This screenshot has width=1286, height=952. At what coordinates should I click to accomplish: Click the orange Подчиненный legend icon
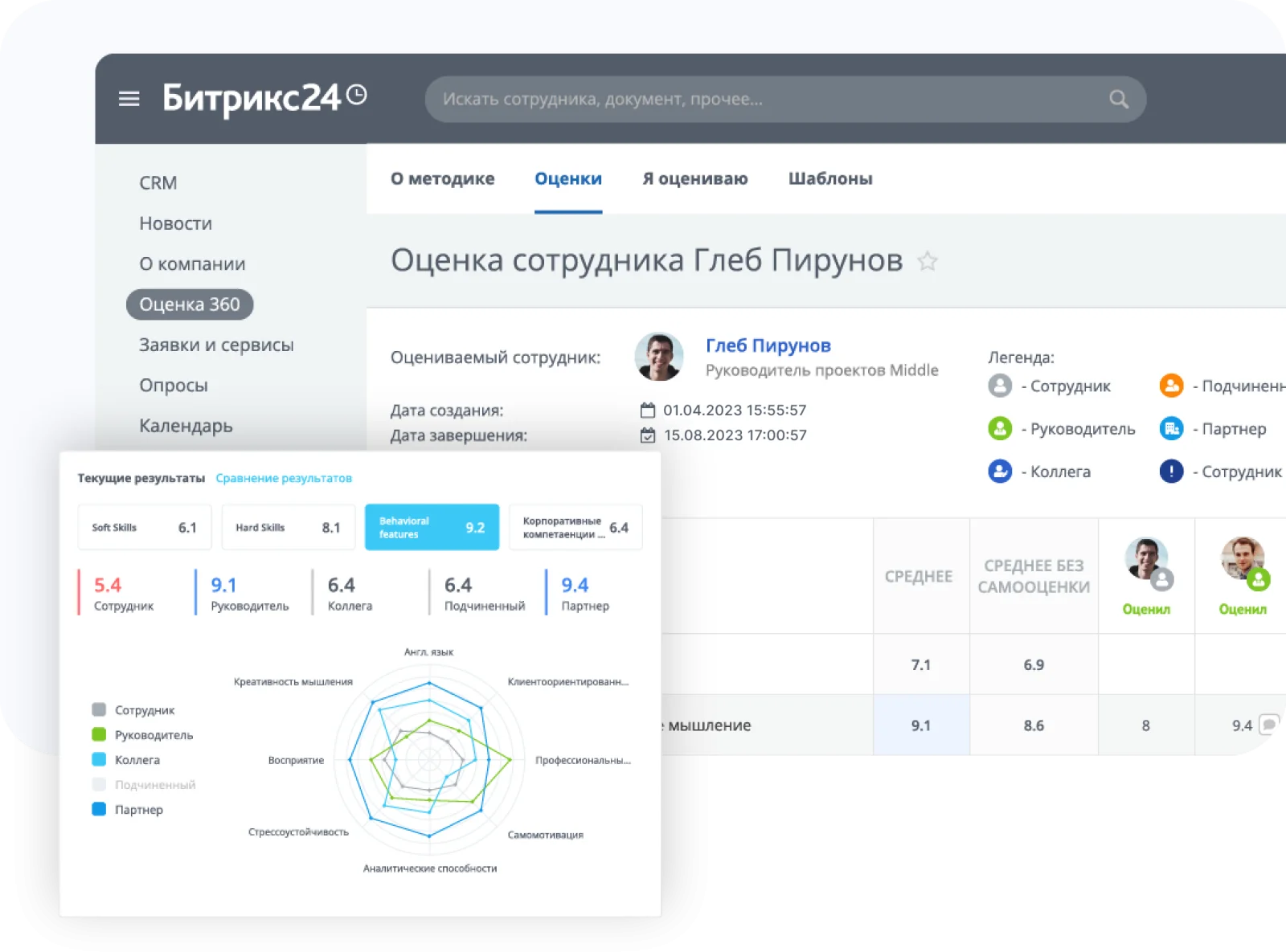pos(1171,386)
